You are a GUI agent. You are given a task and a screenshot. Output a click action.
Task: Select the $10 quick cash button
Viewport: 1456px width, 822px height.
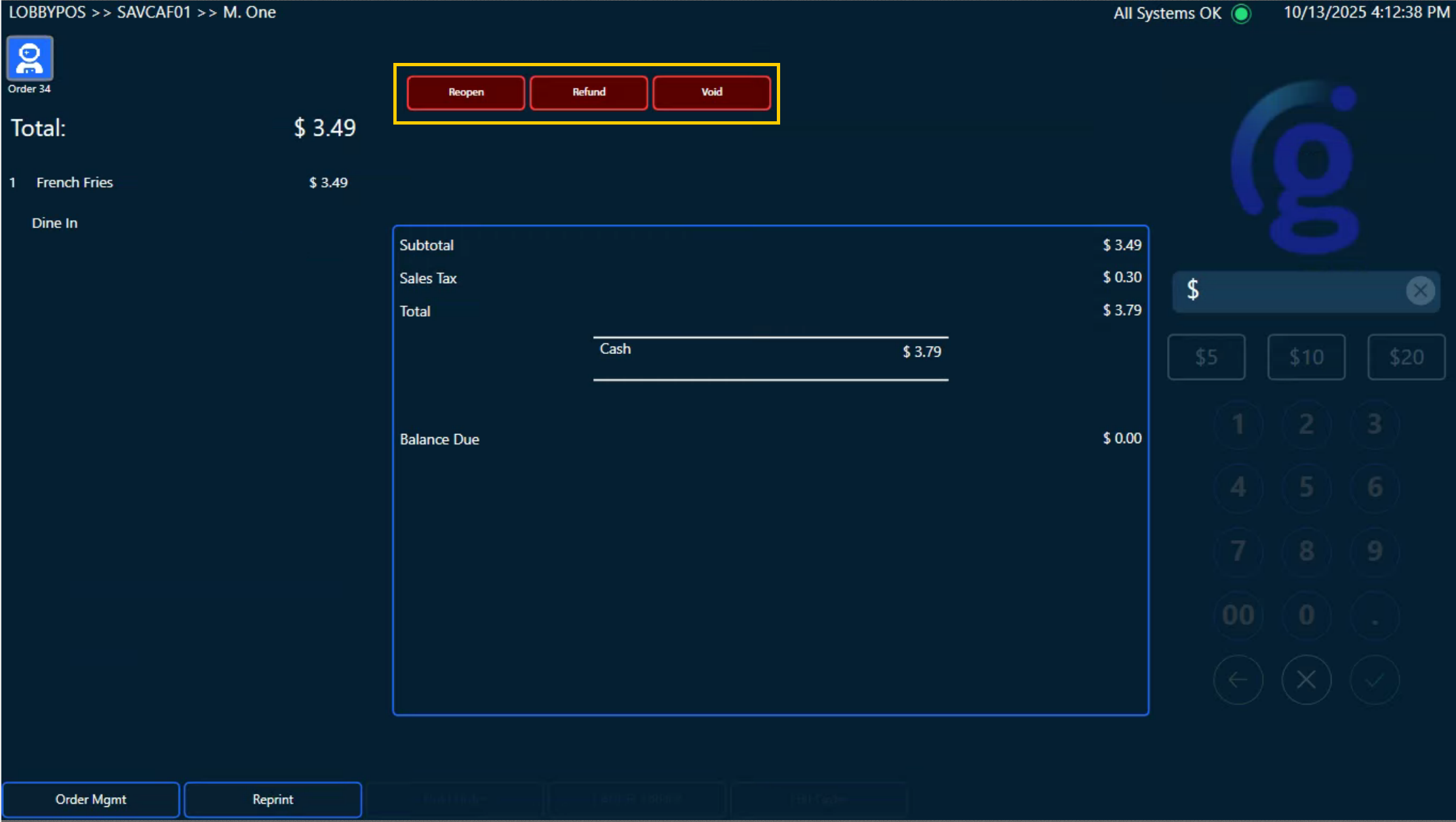tap(1306, 357)
